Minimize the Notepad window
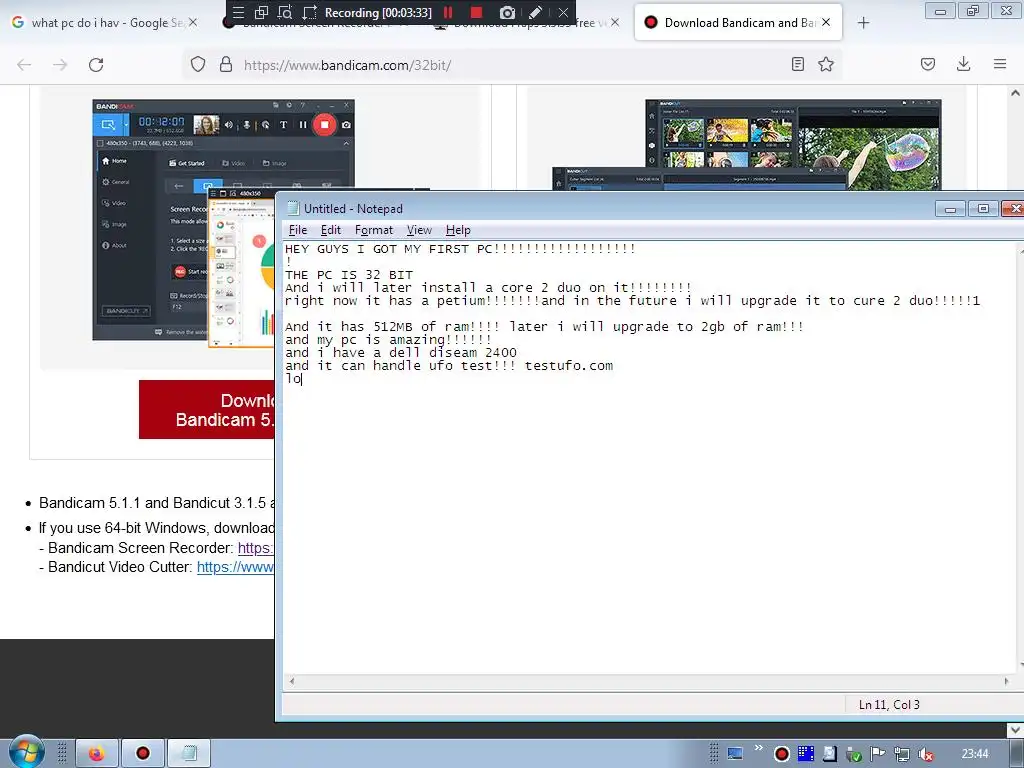 950,209
